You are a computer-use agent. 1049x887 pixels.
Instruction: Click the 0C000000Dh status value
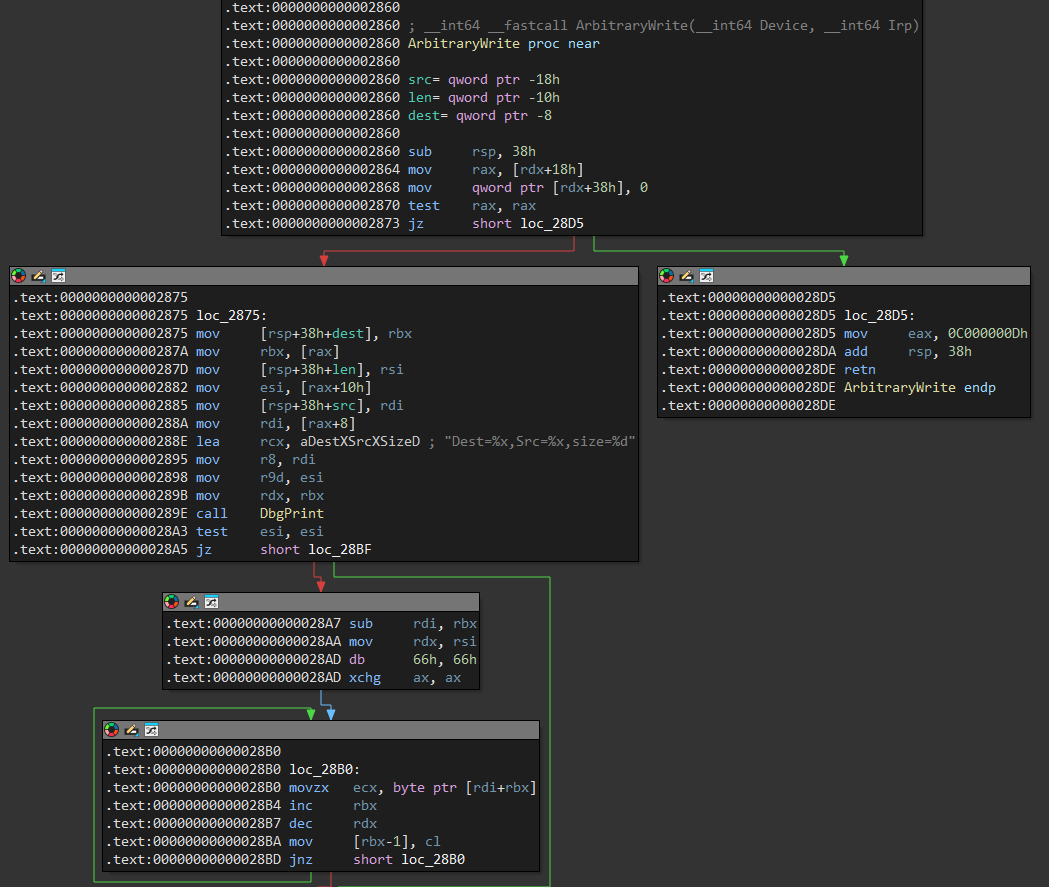click(987, 334)
